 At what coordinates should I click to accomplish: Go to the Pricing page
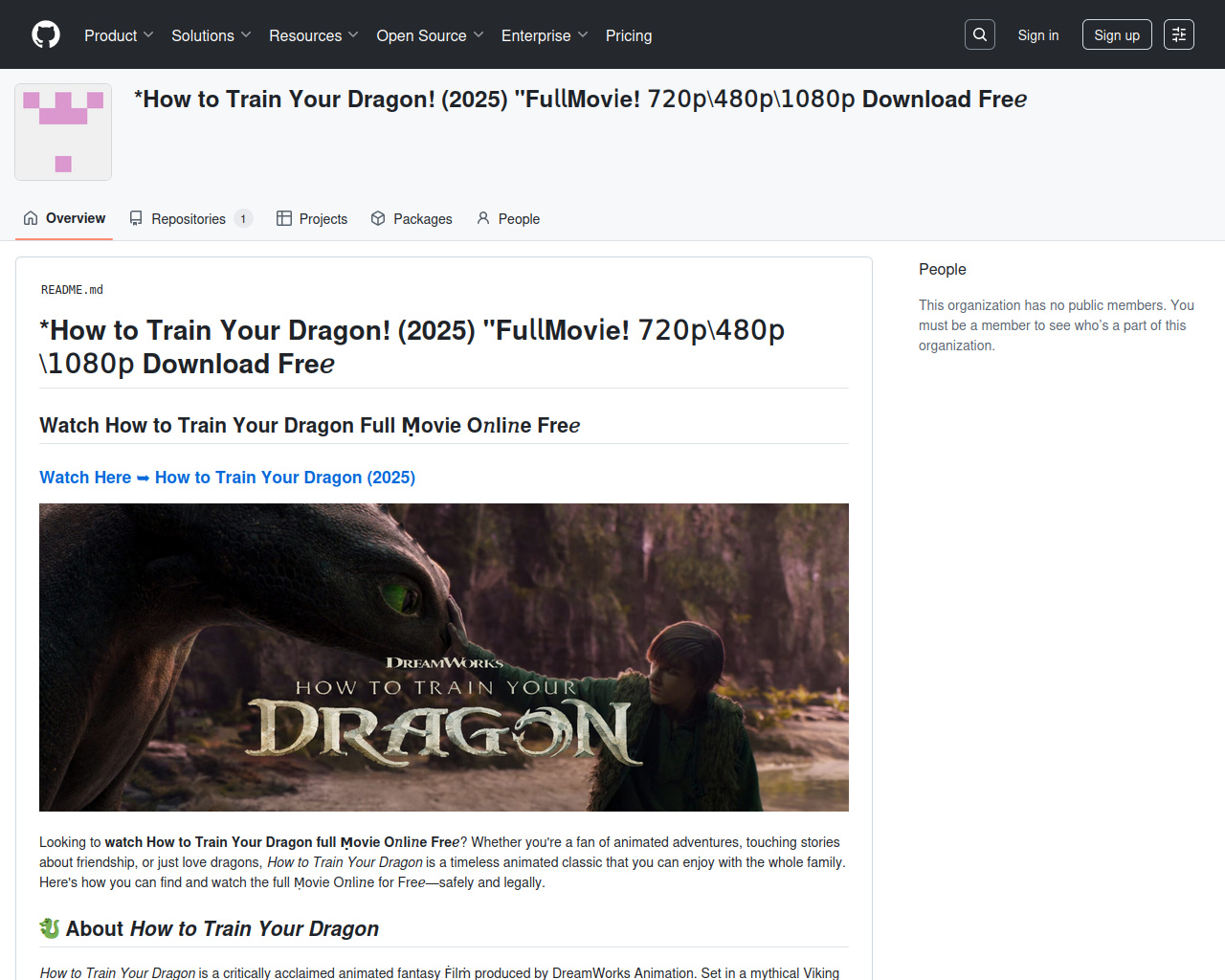click(629, 35)
